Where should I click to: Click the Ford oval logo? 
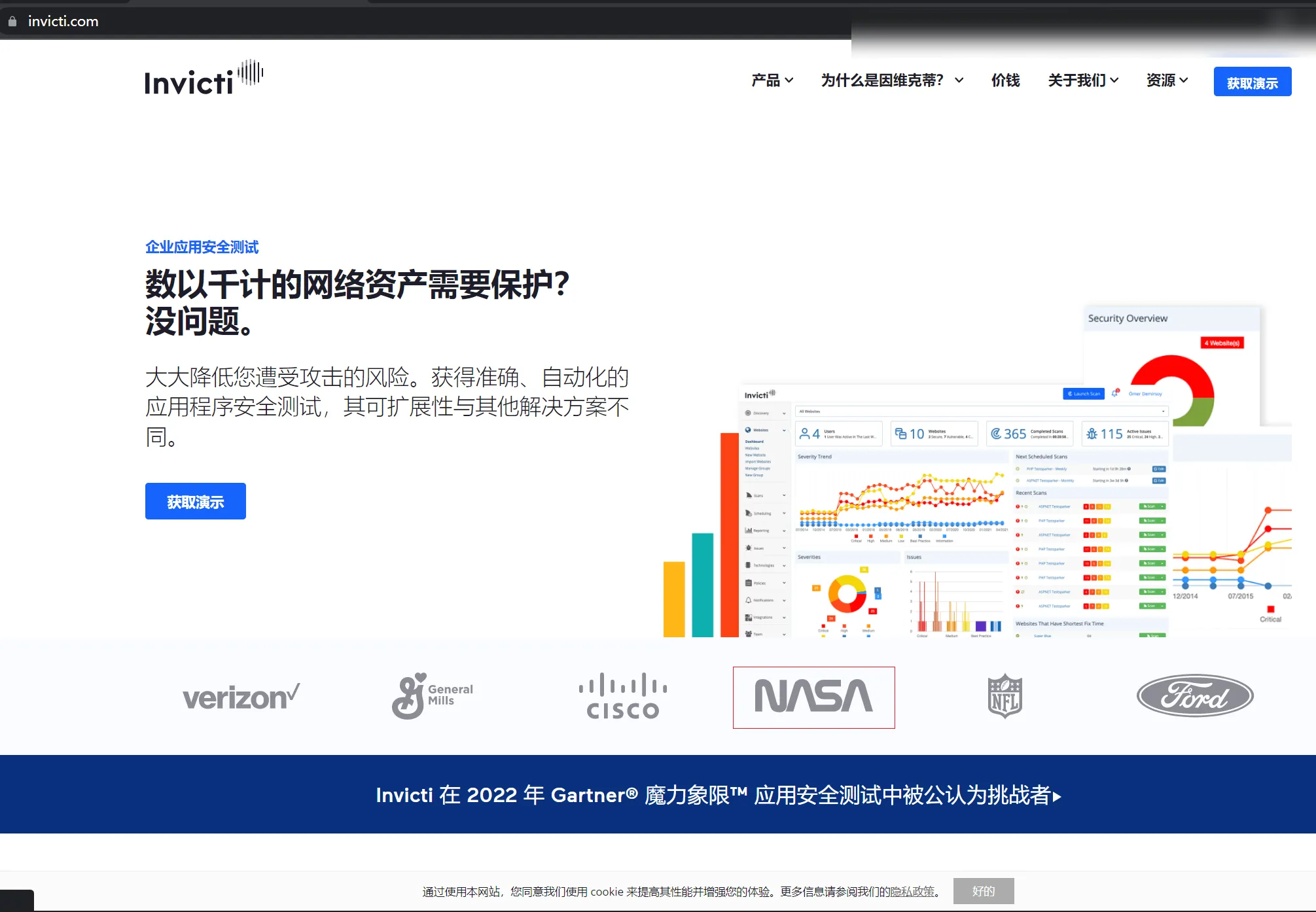click(1195, 696)
